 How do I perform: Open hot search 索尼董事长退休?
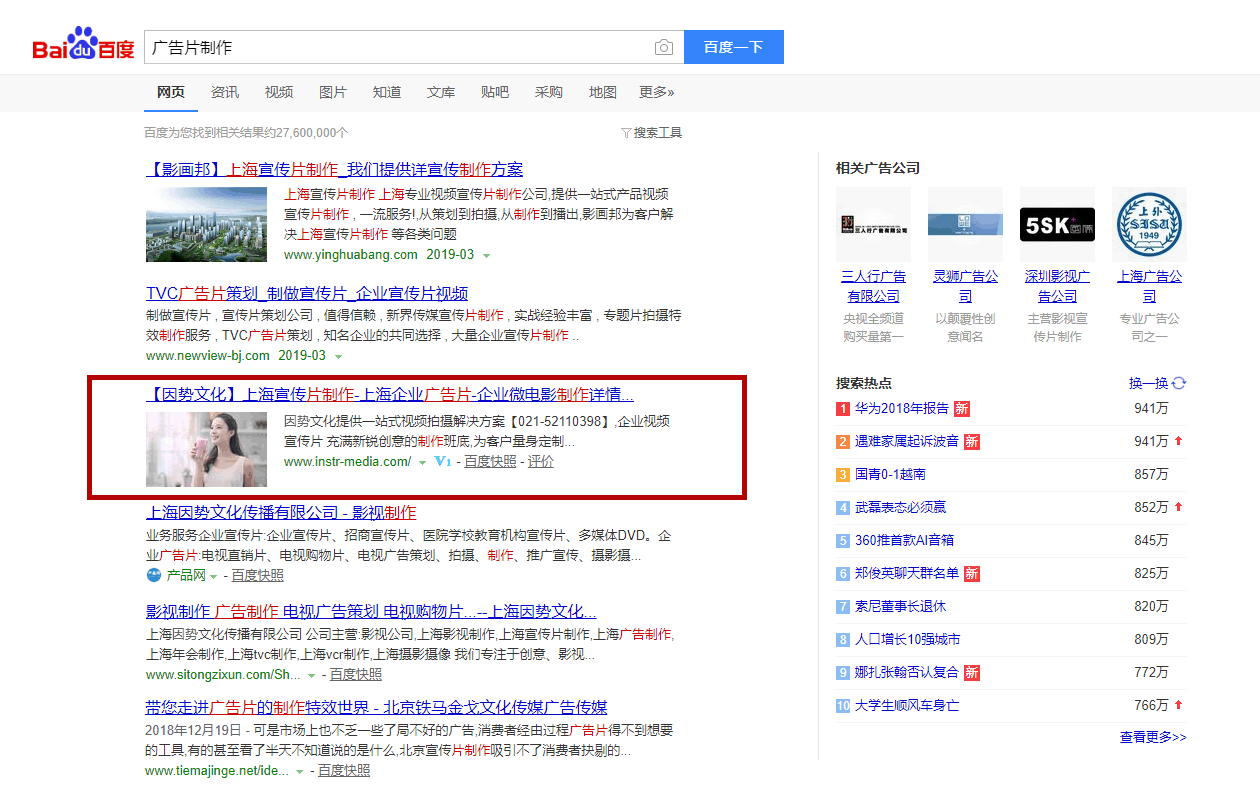point(900,606)
